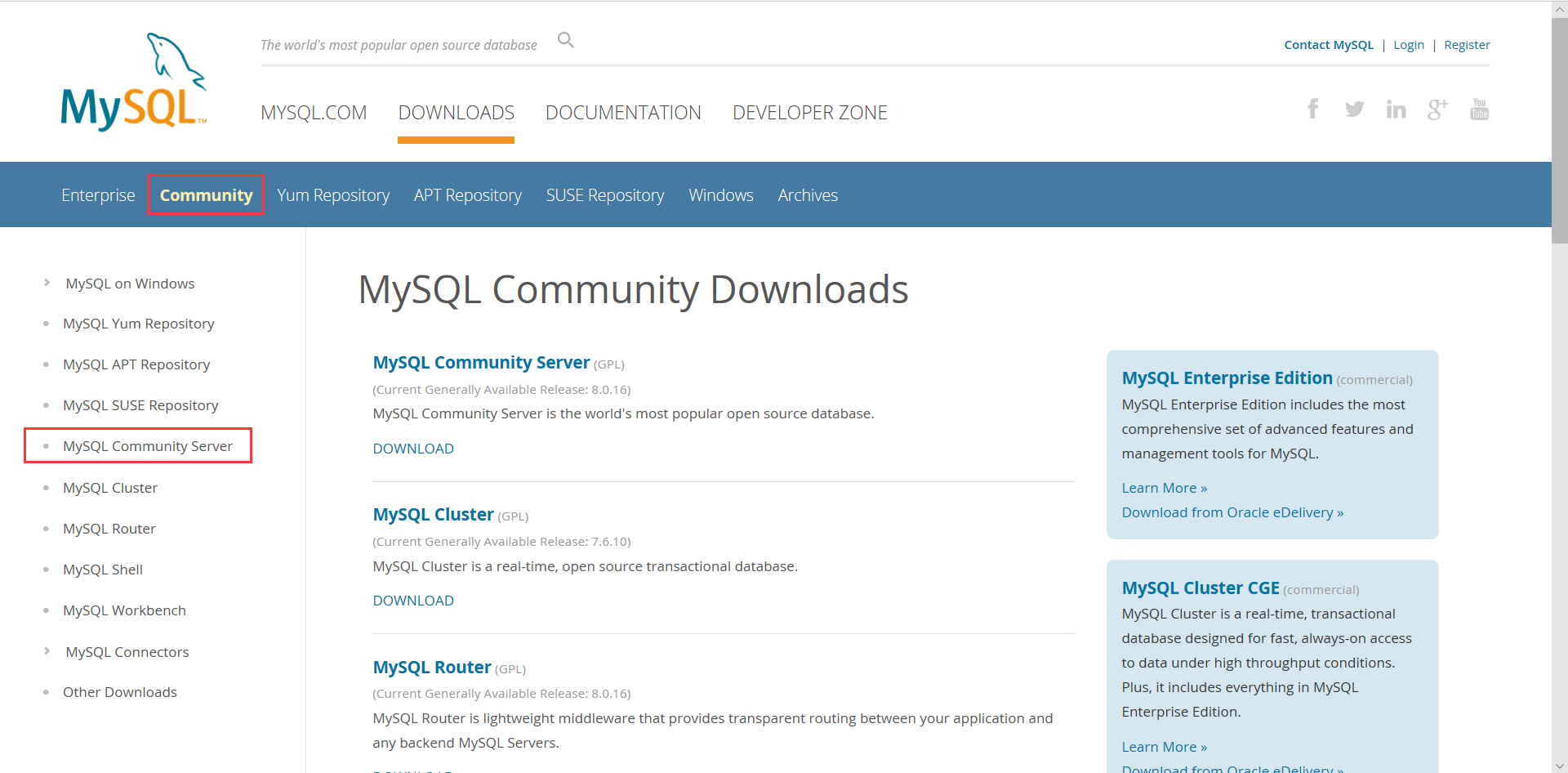Open MySQL on Windows sidebar link
The width and height of the screenshot is (1568, 773).
[x=131, y=284]
